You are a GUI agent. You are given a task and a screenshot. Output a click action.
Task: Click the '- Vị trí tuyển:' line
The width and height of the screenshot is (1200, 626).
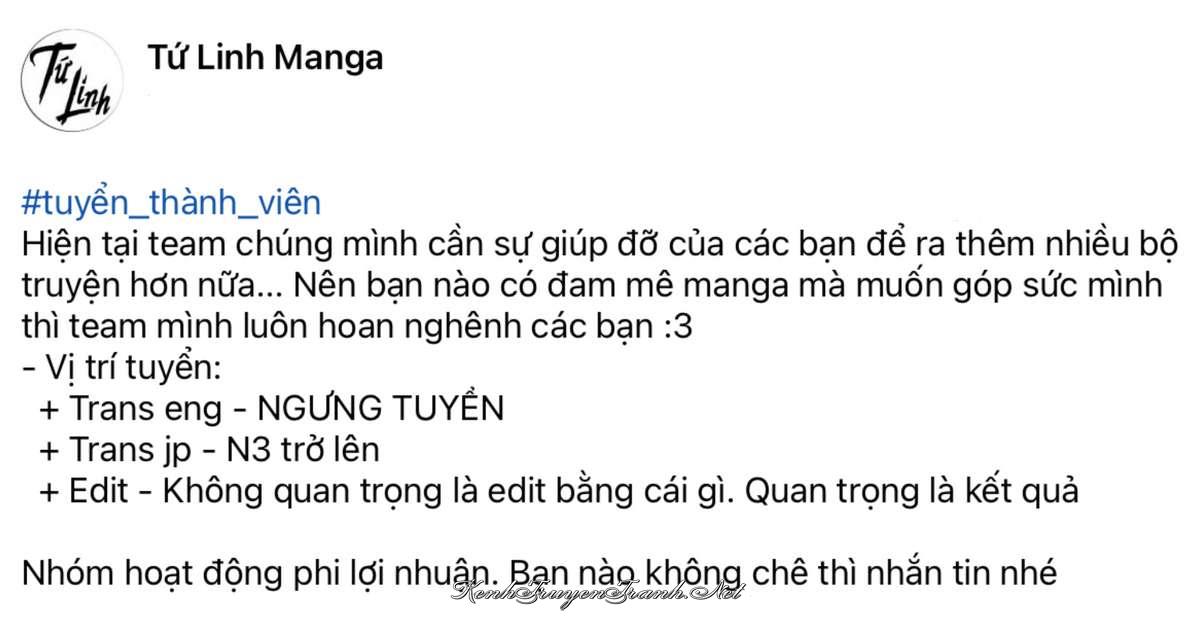click(120, 368)
